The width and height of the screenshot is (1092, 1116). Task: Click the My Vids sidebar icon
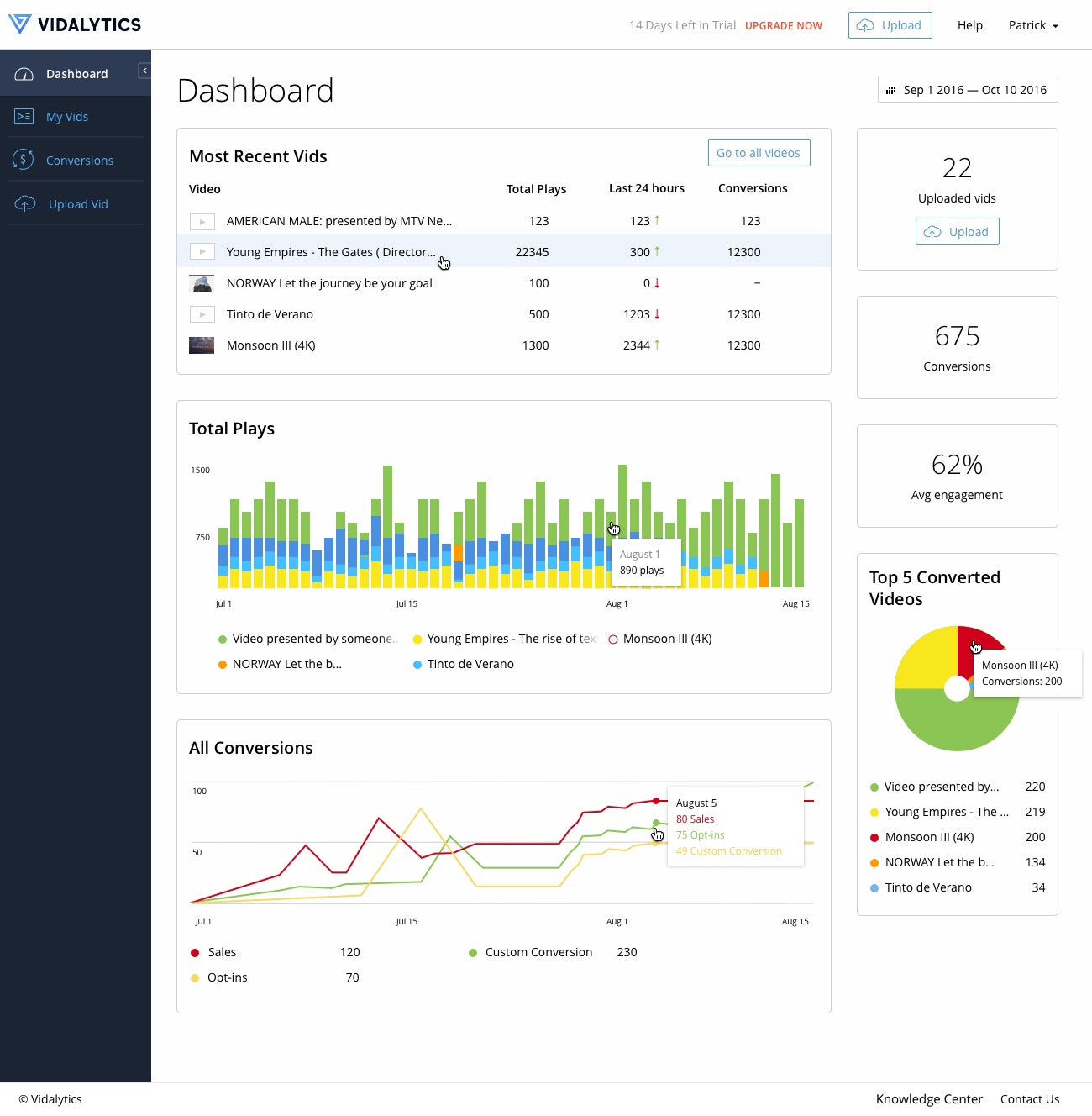(x=24, y=117)
